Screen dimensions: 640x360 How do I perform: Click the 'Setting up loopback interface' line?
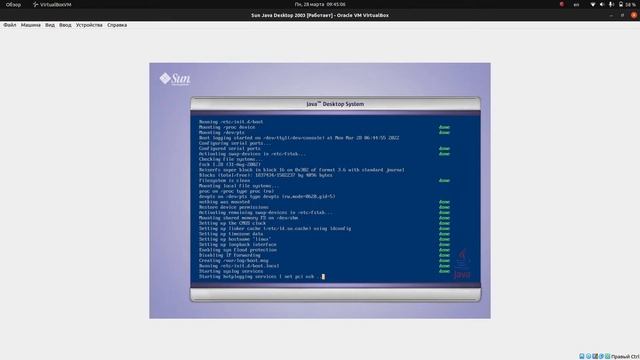[238, 244]
